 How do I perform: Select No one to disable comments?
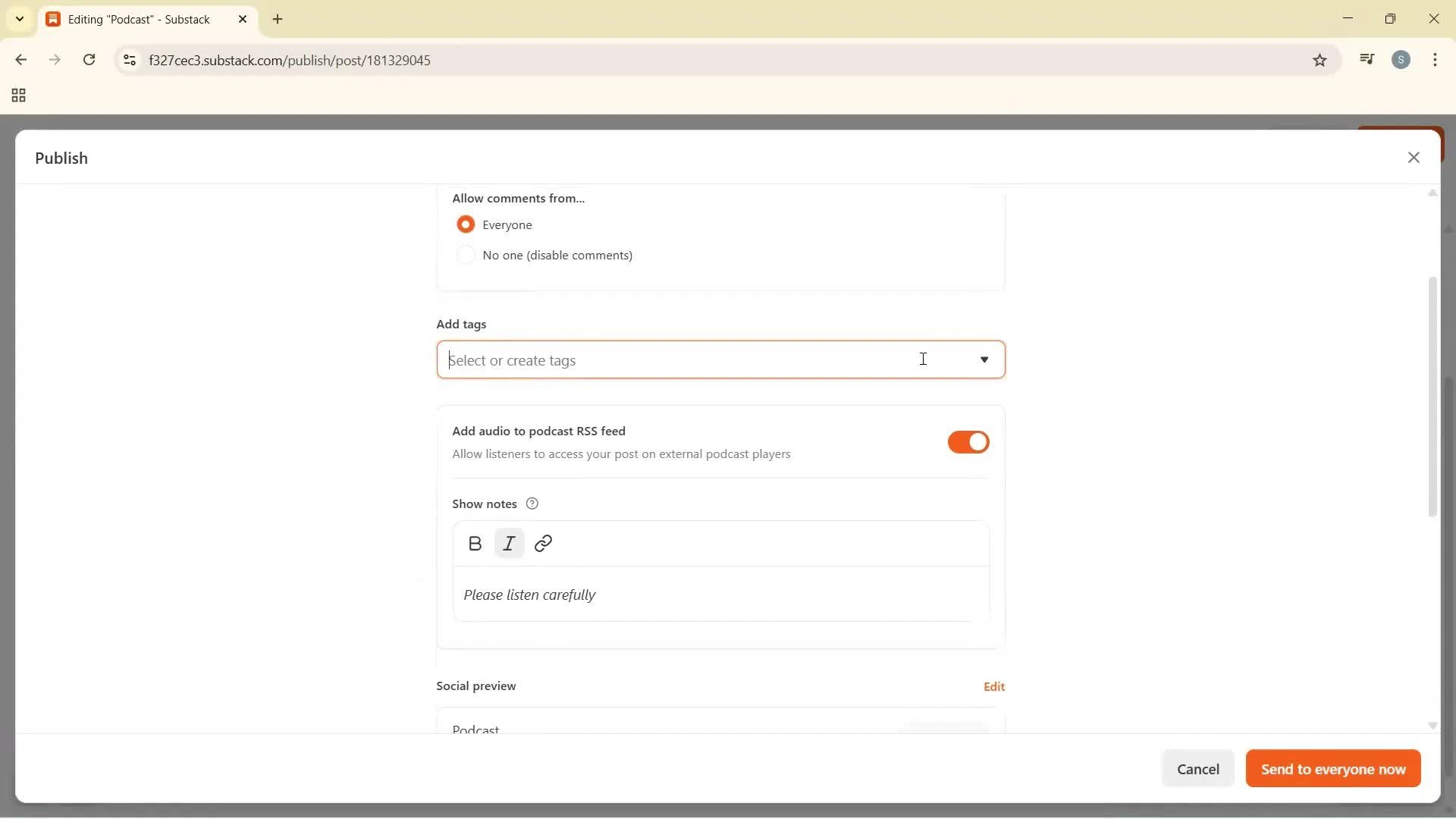466,255
